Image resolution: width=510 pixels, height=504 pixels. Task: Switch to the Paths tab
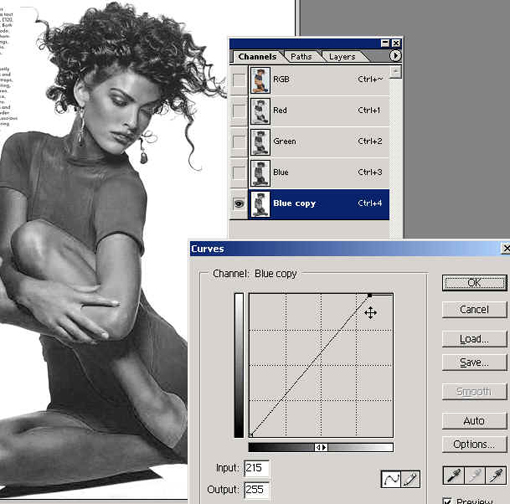pyautogui.click(x=301, y=57)
